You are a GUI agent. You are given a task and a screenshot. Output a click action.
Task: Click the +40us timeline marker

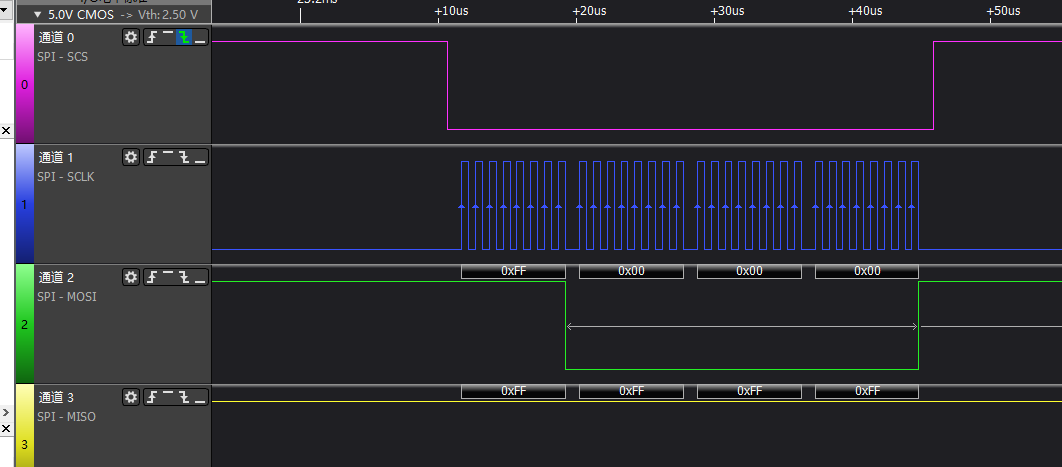866,11
